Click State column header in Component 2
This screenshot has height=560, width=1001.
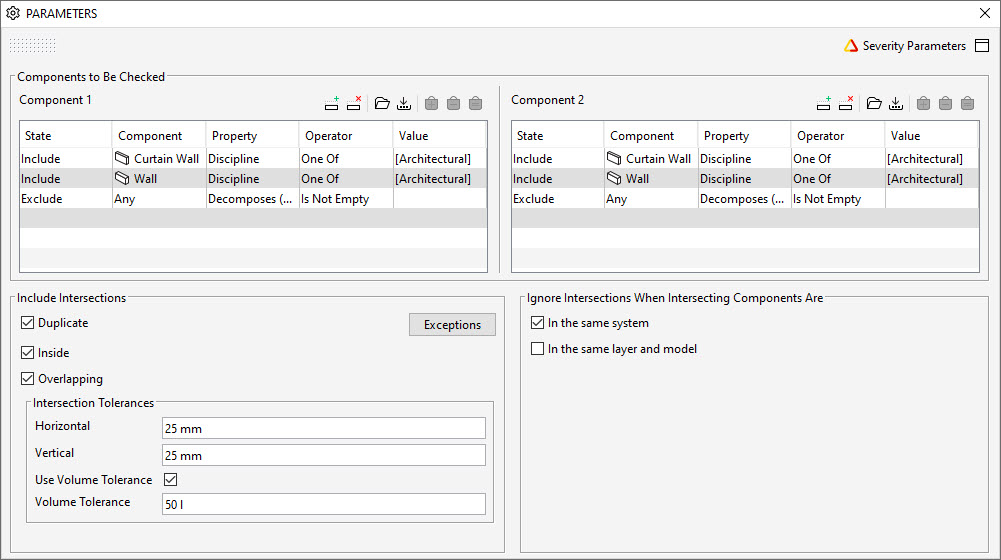point(558,135)
